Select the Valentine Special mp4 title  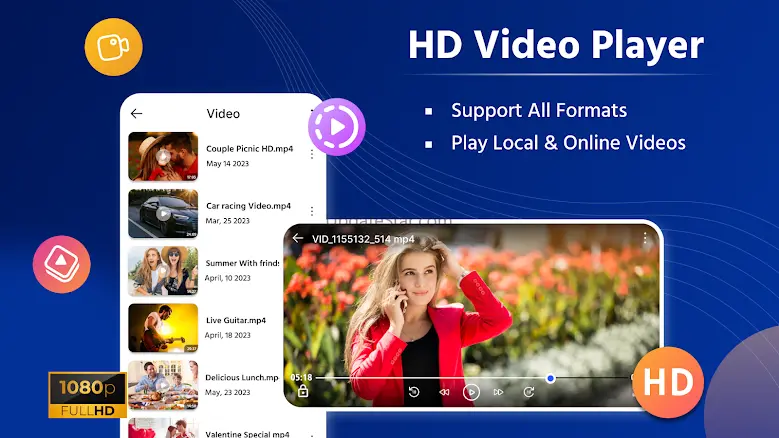(247, 434)
